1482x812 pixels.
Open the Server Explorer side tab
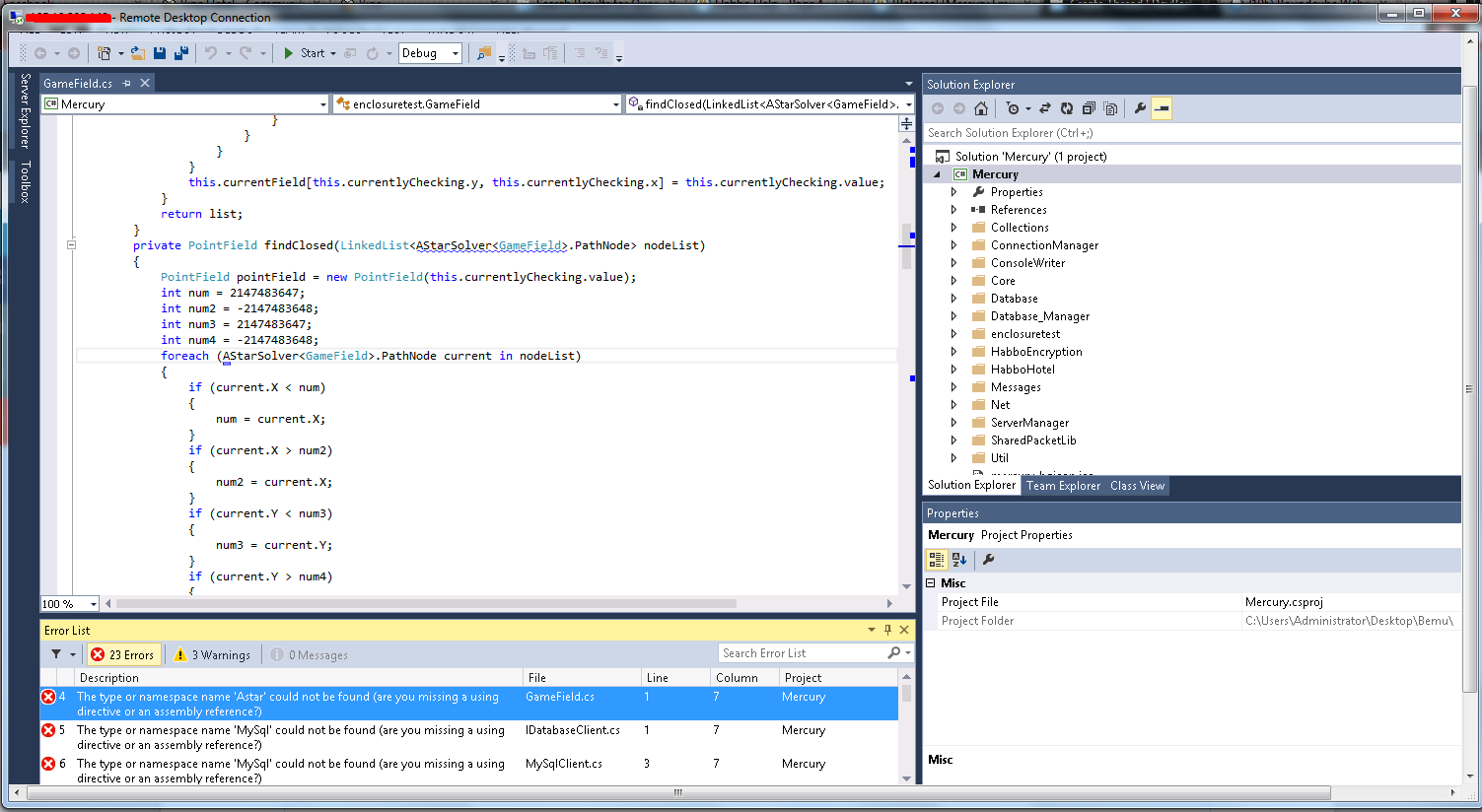(26, 110)
